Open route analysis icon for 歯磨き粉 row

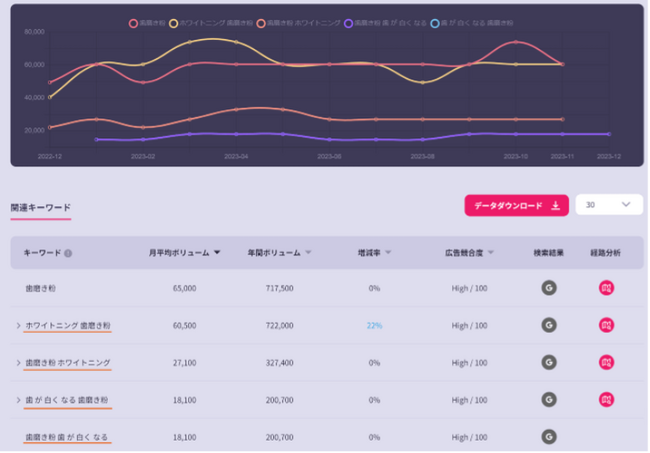tap(606, 288)
